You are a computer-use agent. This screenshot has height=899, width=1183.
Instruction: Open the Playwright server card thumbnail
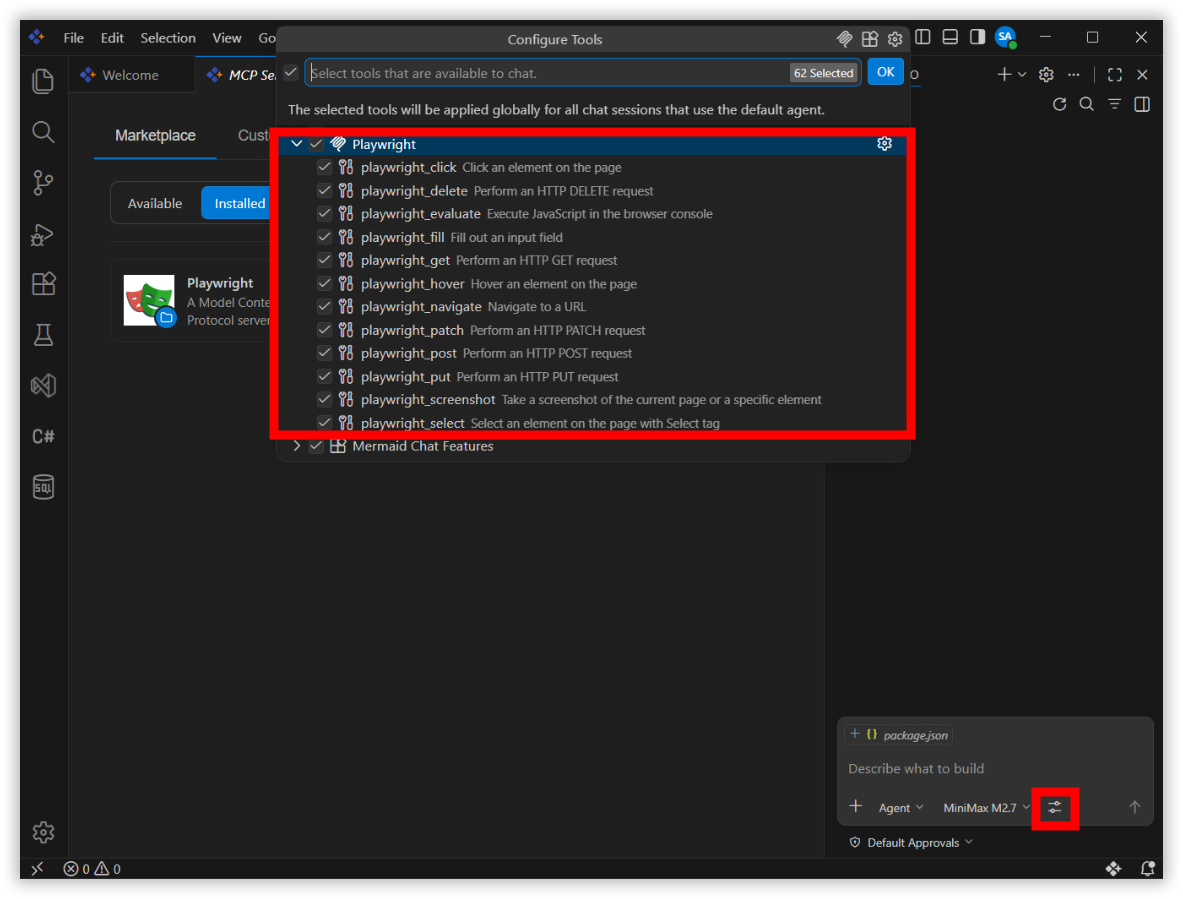[149, 300]
